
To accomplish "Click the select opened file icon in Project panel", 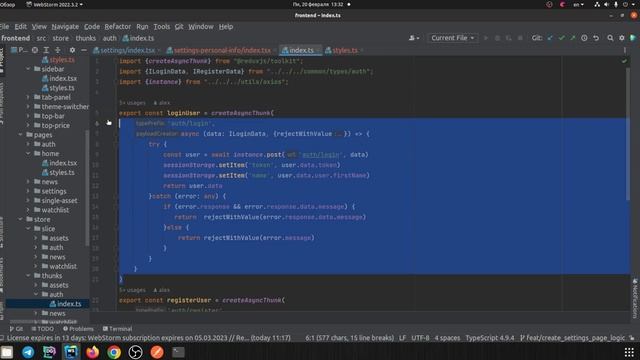I will pyautogui.click(x=35, y=50).
